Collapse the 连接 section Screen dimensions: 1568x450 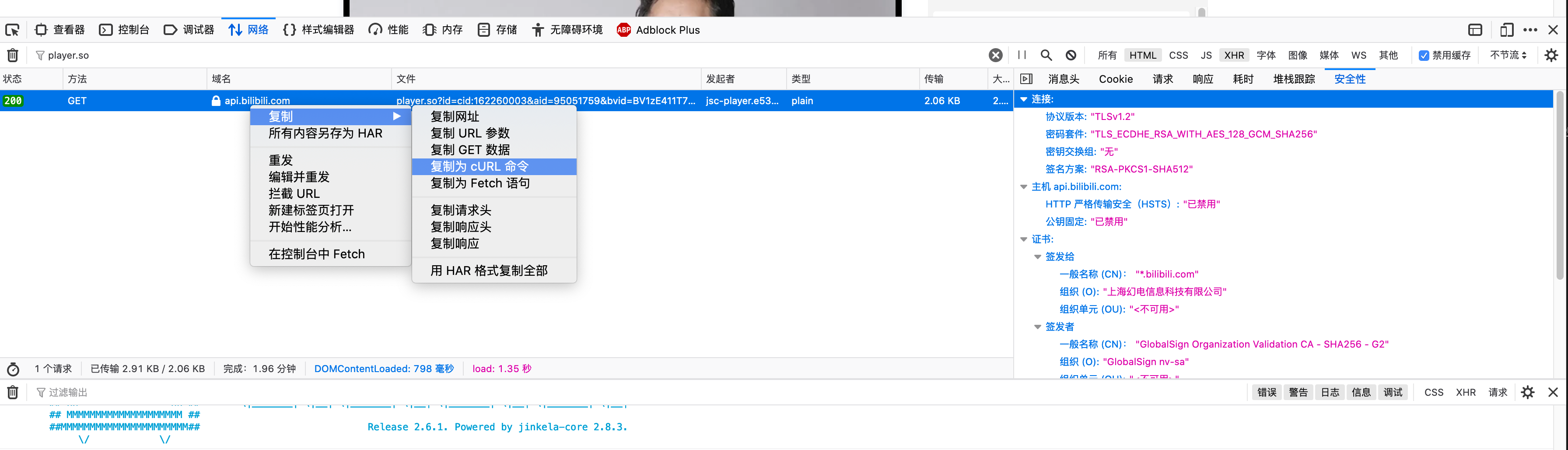(1024, 98)
